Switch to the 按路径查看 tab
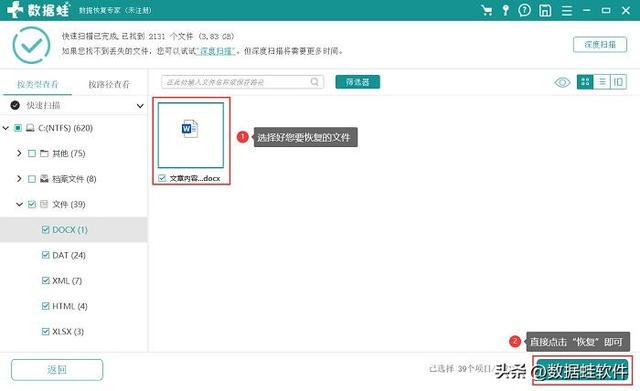The width and height of the screenshot is (640, 391). (x=109, y=84)
